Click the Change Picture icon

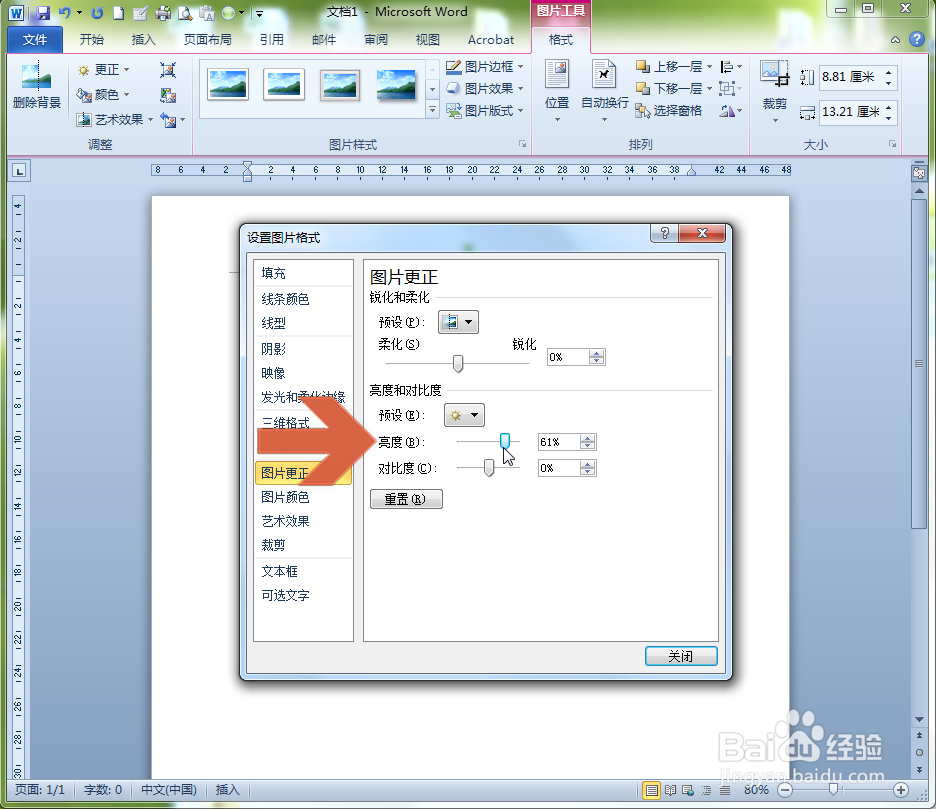click(168, 95)
